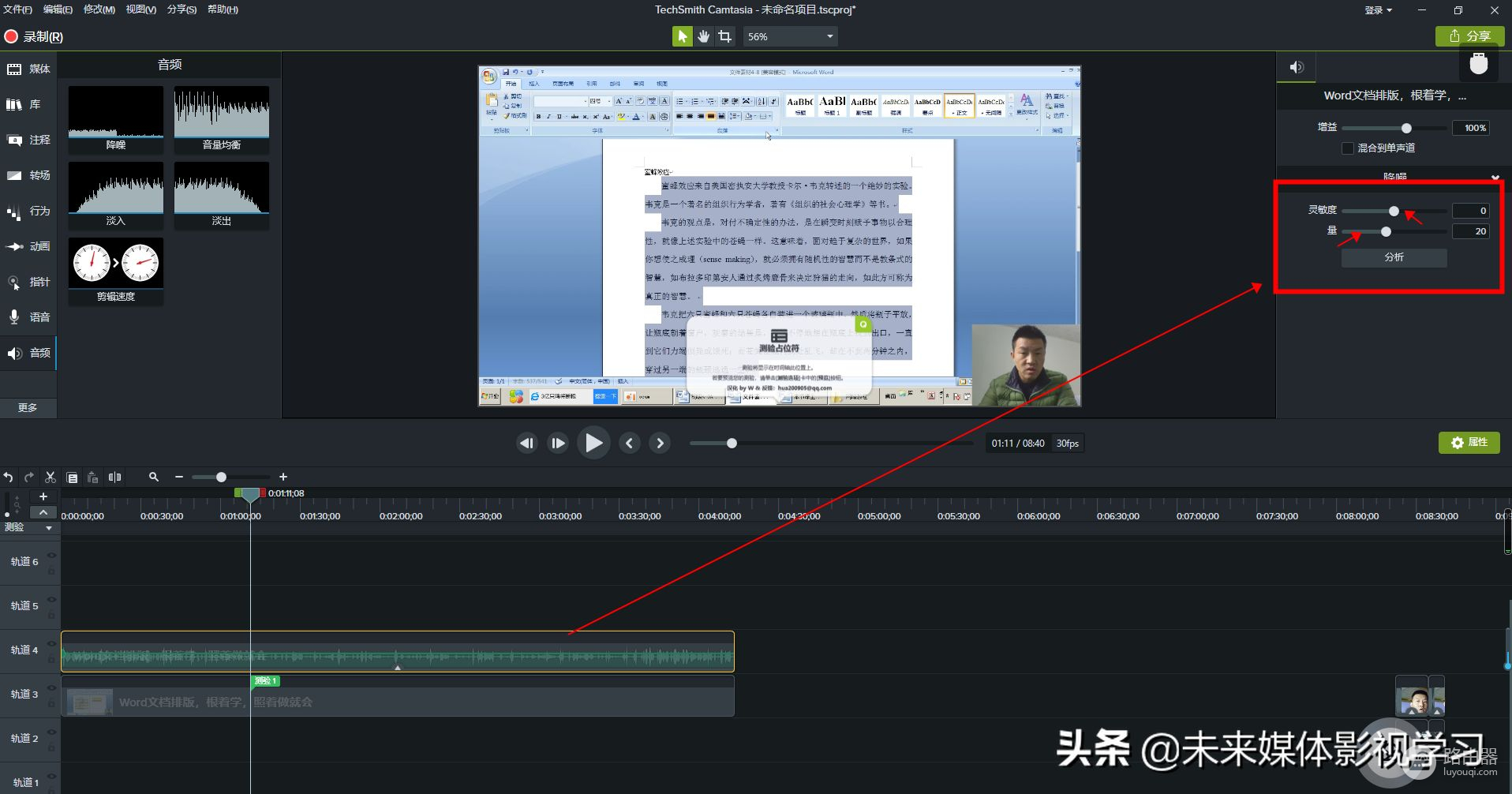
Task: Expand the 测验 track dropdown arrow
Action: (x=49, y=528)
